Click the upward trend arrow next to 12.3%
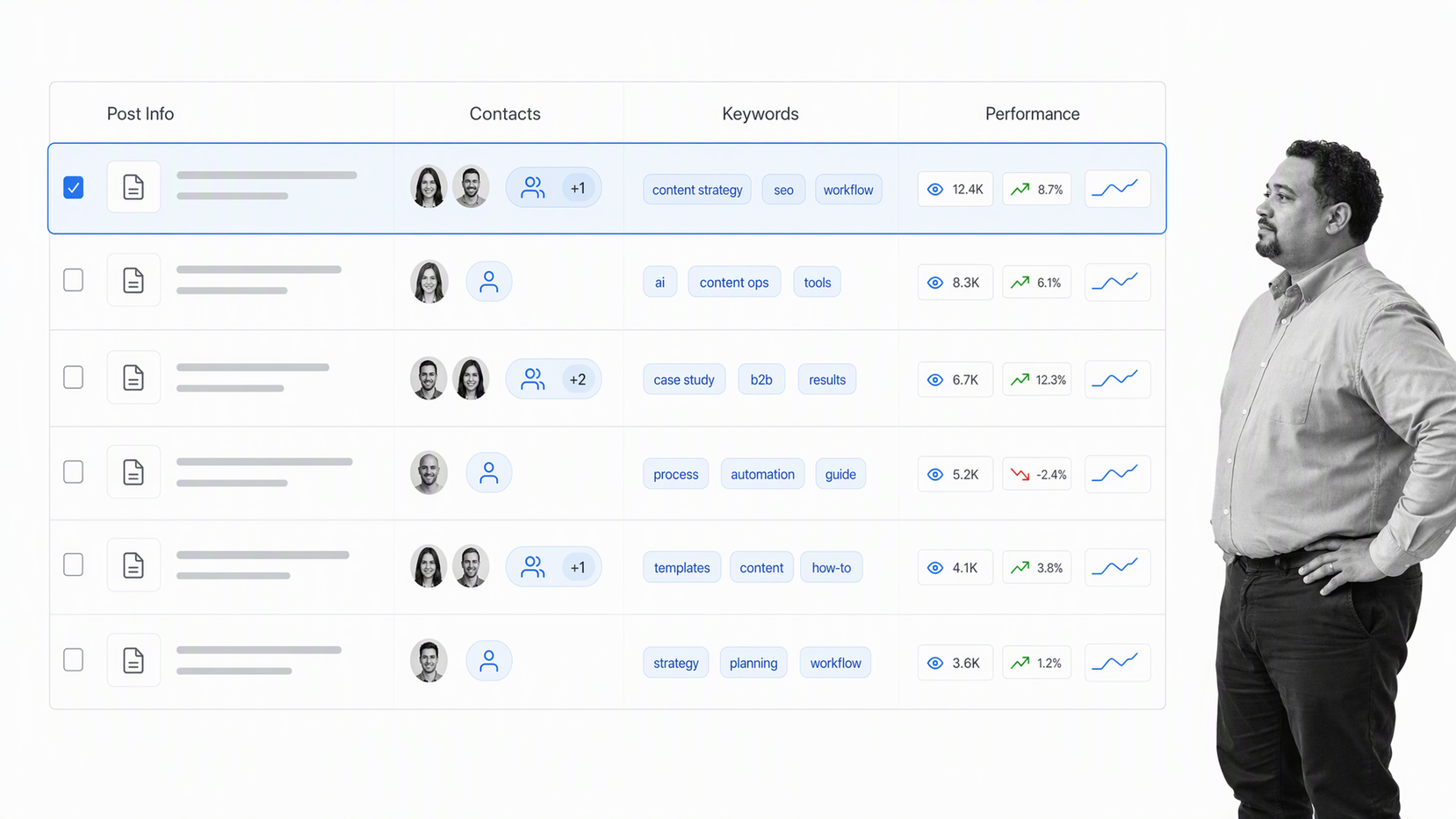Image resolution: width=1456 pixels, height=819 pixels. coord(1020,379)
